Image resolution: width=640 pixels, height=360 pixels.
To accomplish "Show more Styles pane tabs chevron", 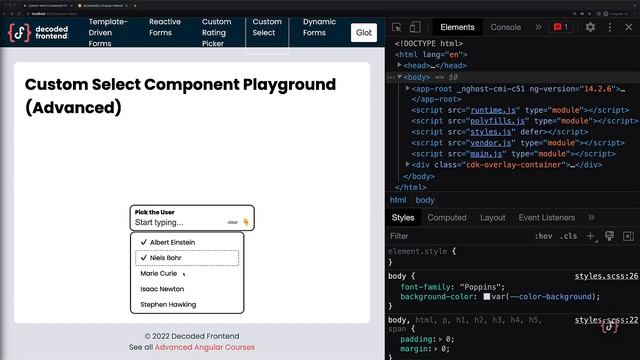I will [x=591, y=218].
